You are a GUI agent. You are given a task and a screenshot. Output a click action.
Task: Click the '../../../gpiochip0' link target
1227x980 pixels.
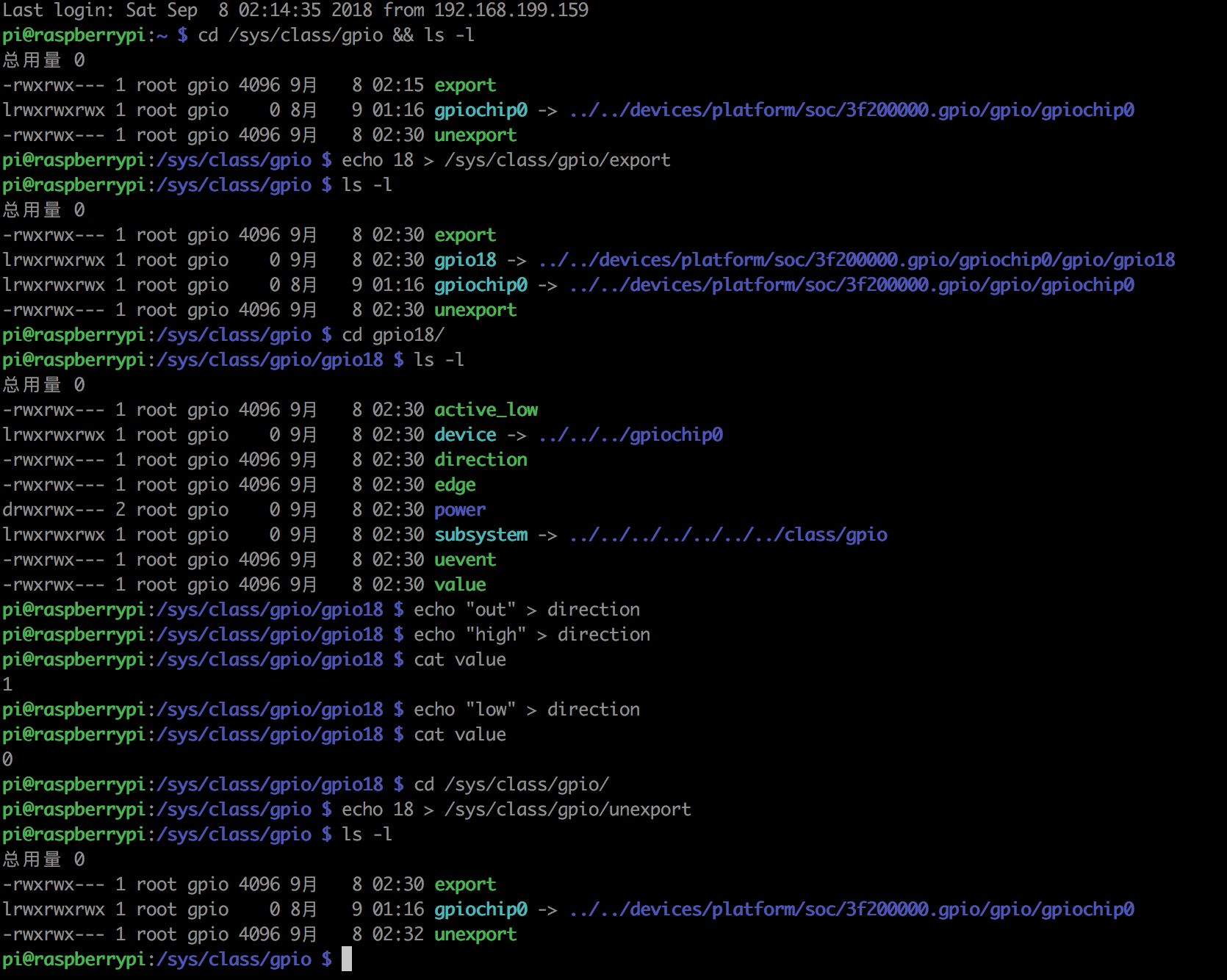coord(630,435)
